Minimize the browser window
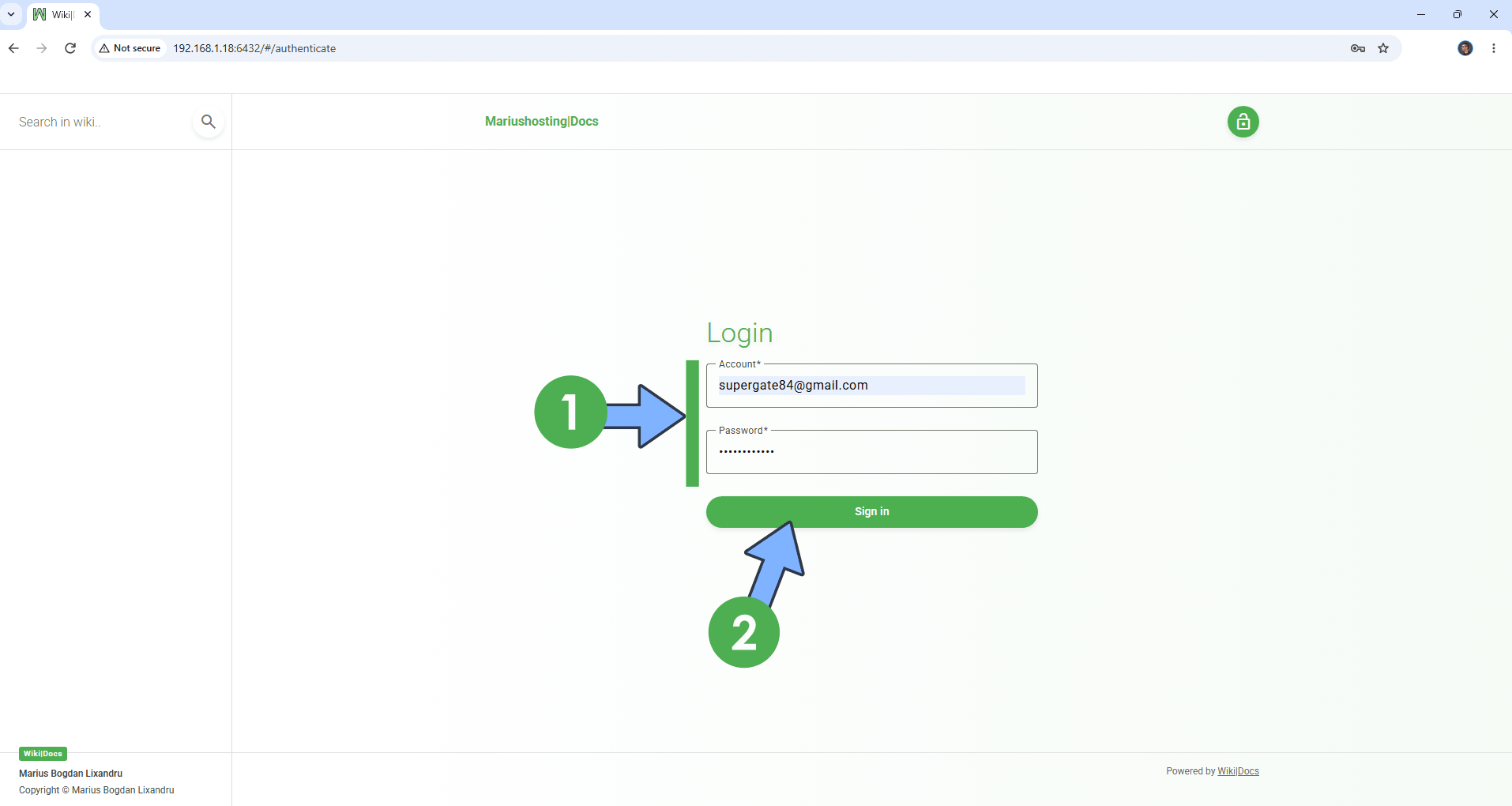The height and width of the screenshot is (806, 1512). point(1421,14)
